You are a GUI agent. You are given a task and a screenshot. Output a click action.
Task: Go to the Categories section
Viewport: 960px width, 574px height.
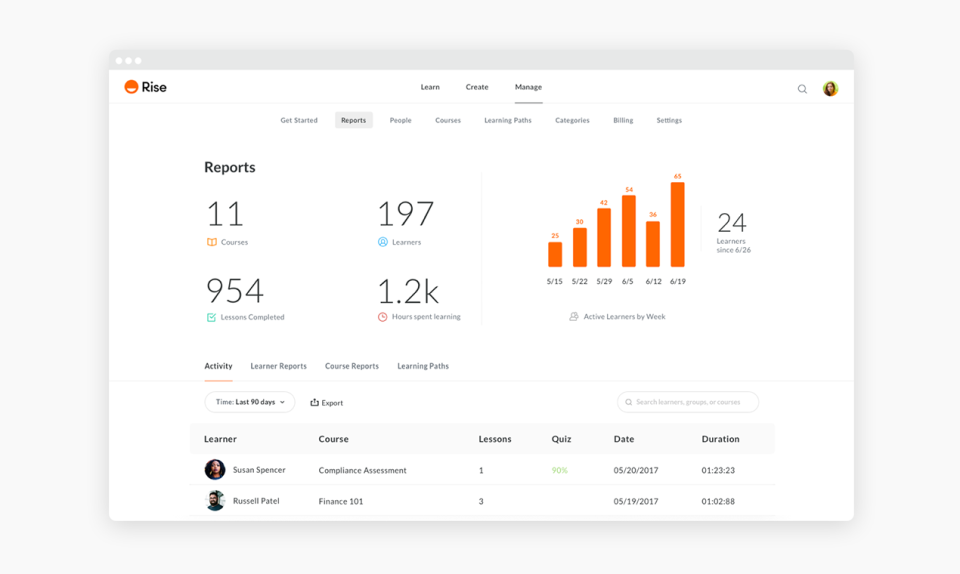(x=572, y=121)
